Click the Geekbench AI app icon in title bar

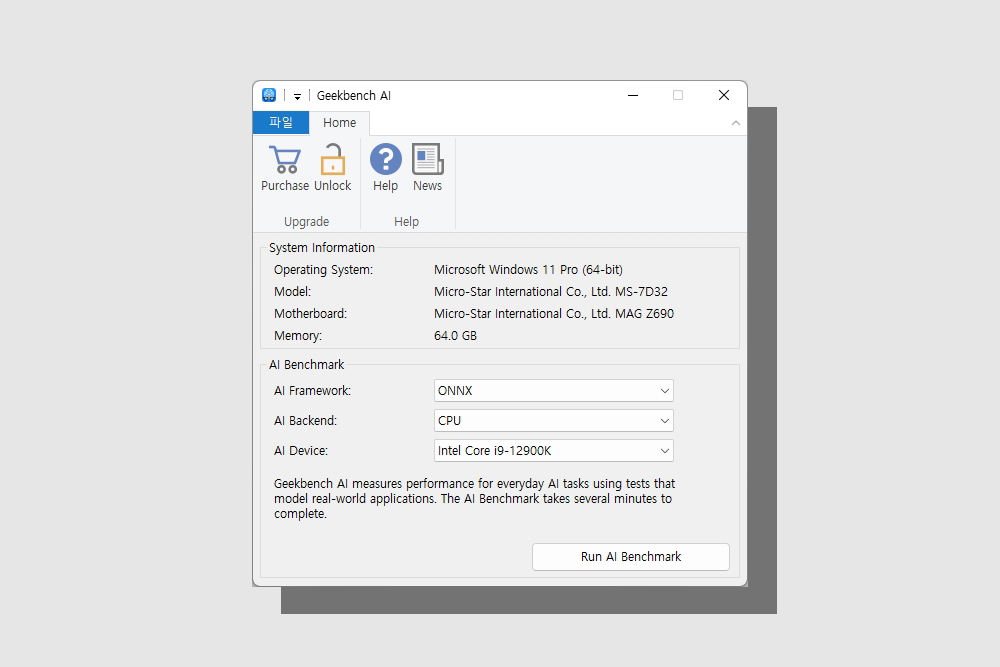[x=269, y=95]
